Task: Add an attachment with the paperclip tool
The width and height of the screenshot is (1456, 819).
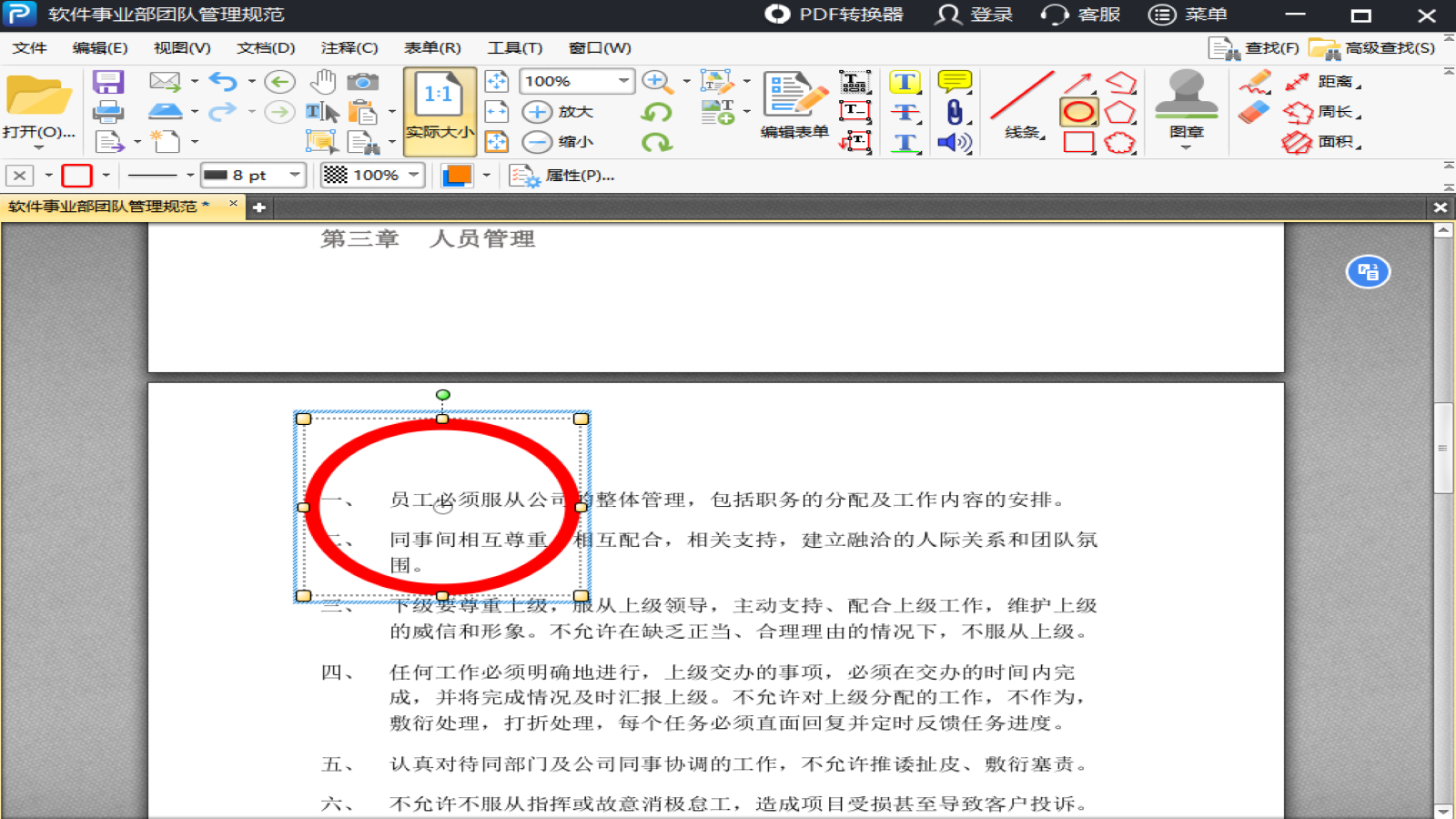Action: (x=953, y=112)
